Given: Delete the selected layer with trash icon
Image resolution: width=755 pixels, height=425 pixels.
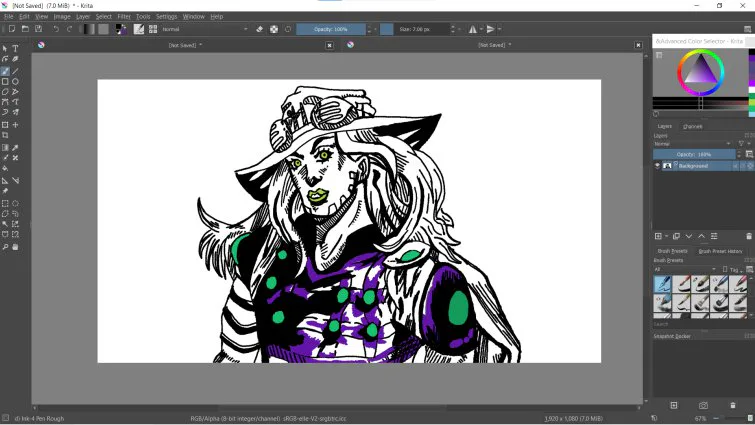Looking at the screenshot, I should (x=749, y=236).
